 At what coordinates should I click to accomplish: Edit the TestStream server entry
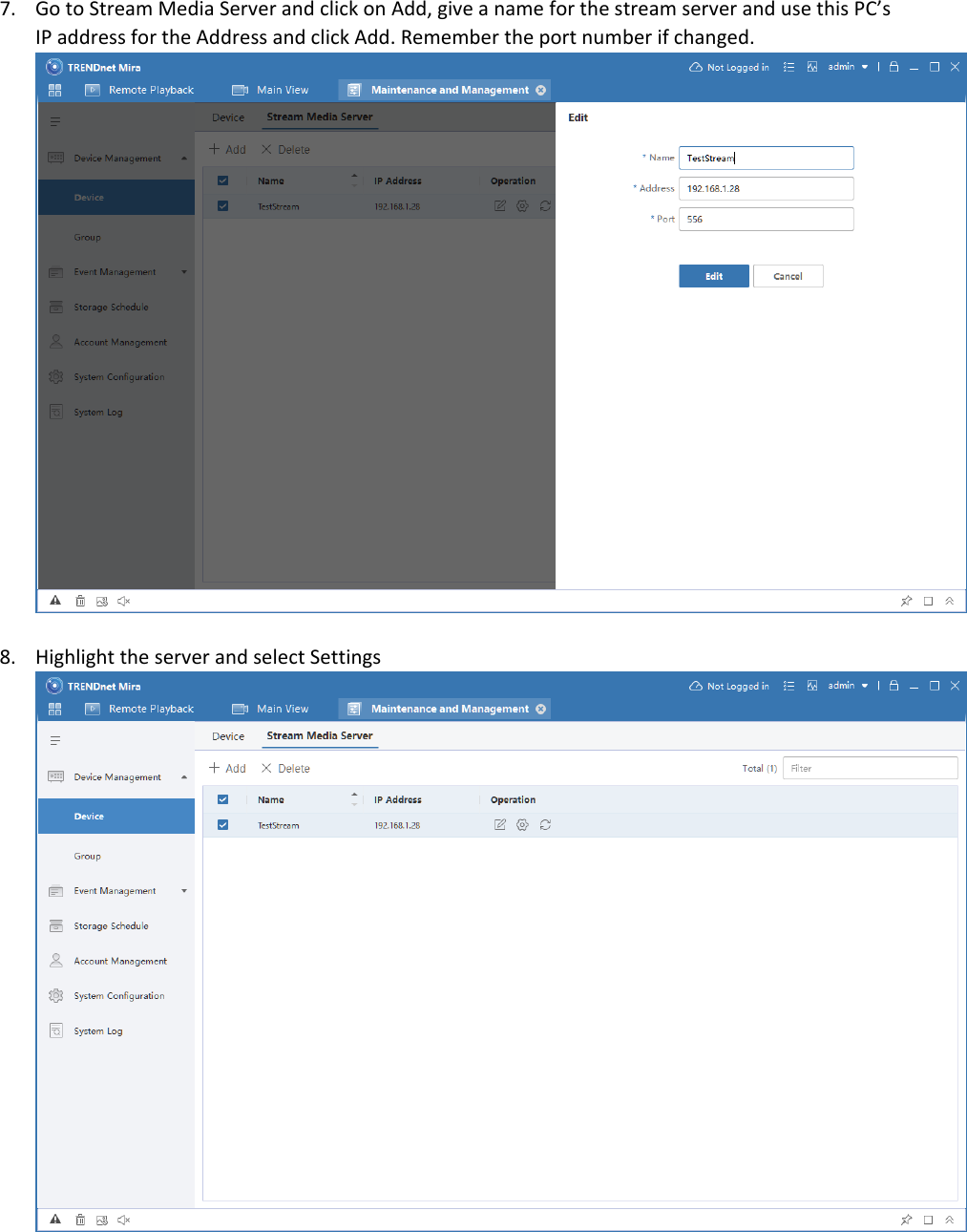499,824
